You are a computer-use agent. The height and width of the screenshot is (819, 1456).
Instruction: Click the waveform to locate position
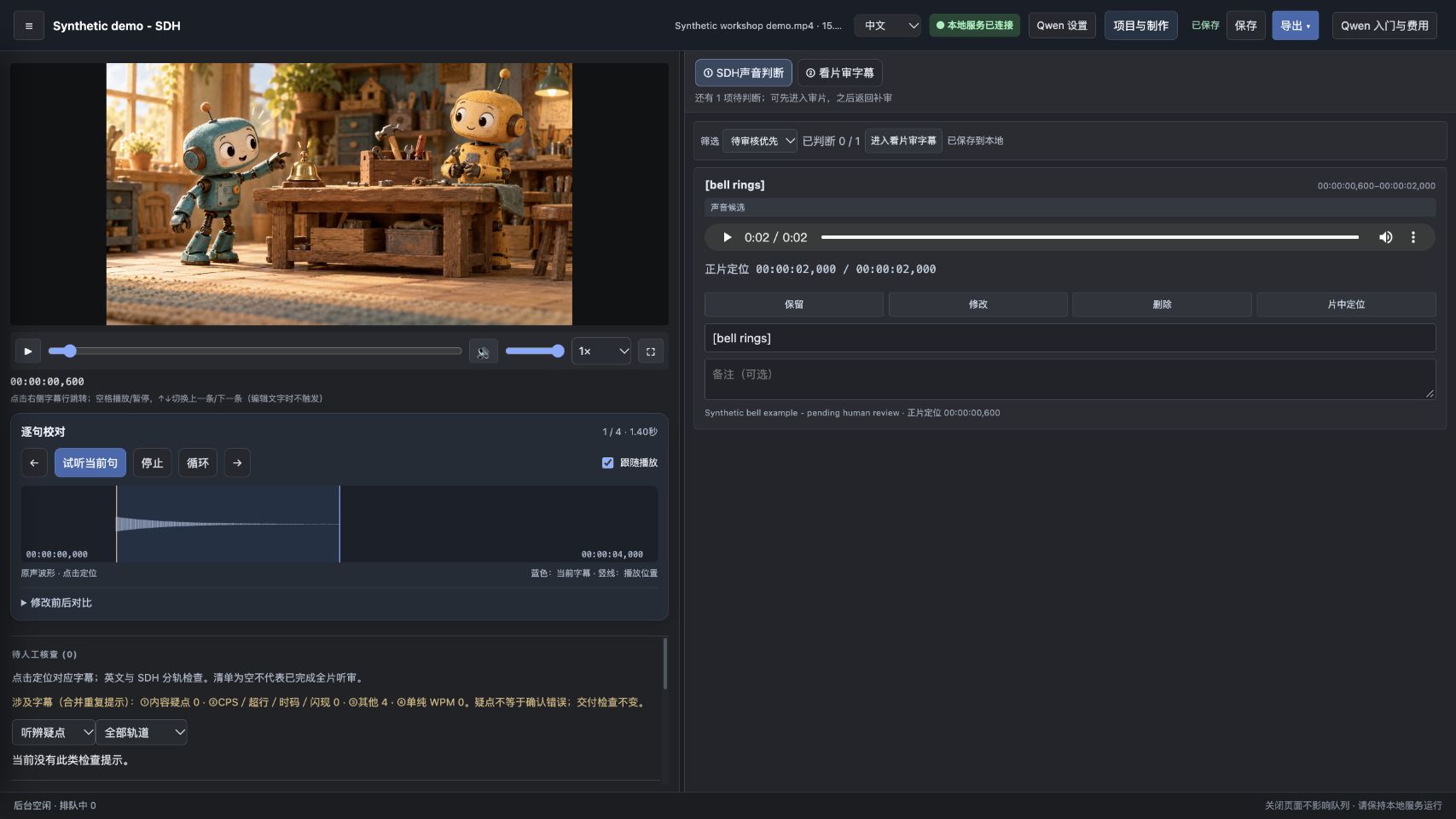point(339,524)
